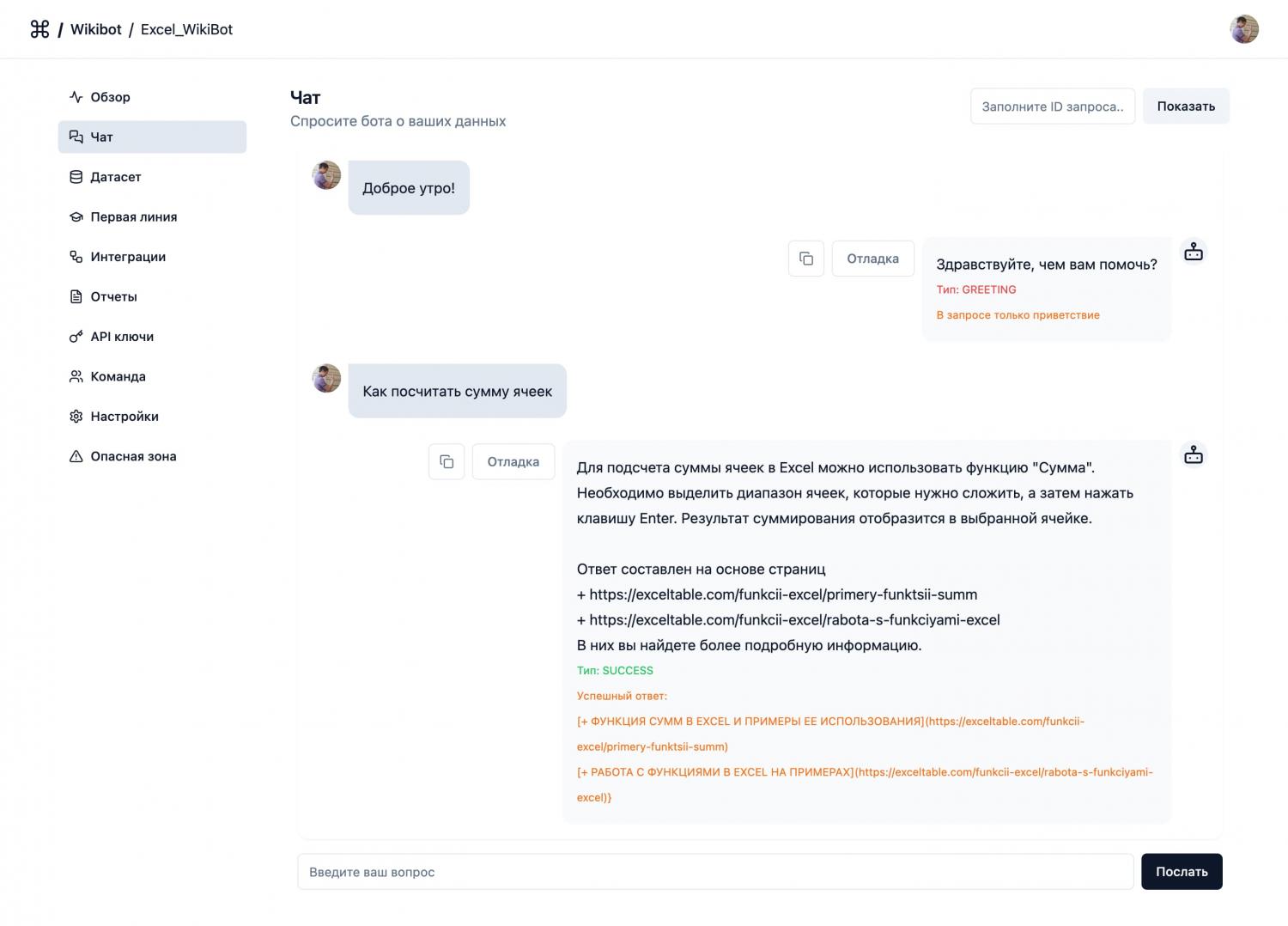Open Отладка for the greeting reply
Image resolution: width=1288 pixels, height=926 pixels.
(872, 259)
